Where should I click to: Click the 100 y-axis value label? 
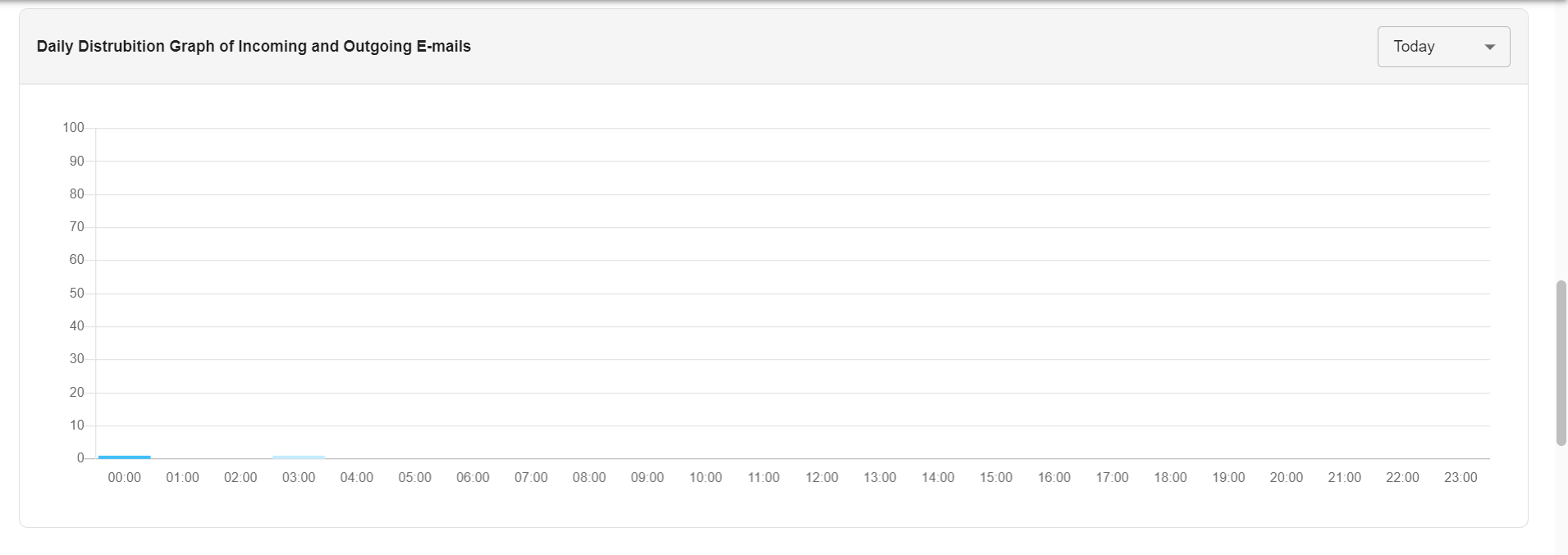coord(73,128)
